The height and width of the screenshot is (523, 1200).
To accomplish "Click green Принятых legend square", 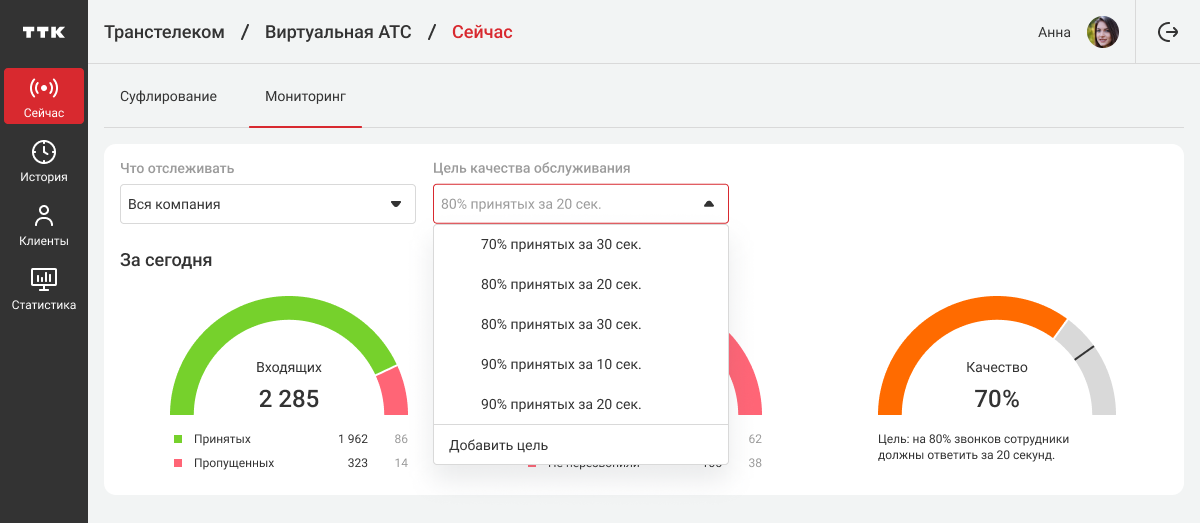I will 178,439.
